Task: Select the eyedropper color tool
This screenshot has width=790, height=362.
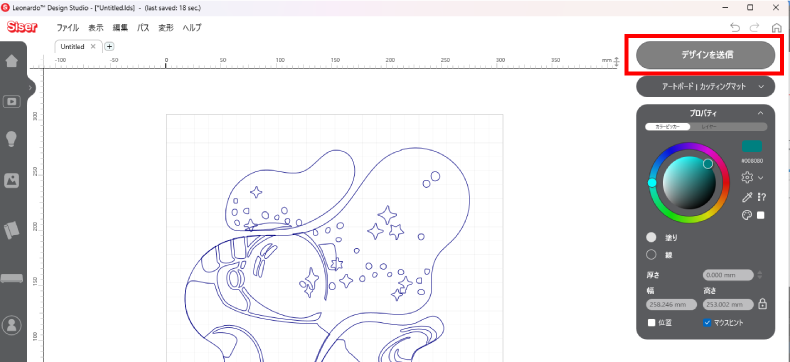Action: coord(747,197)
